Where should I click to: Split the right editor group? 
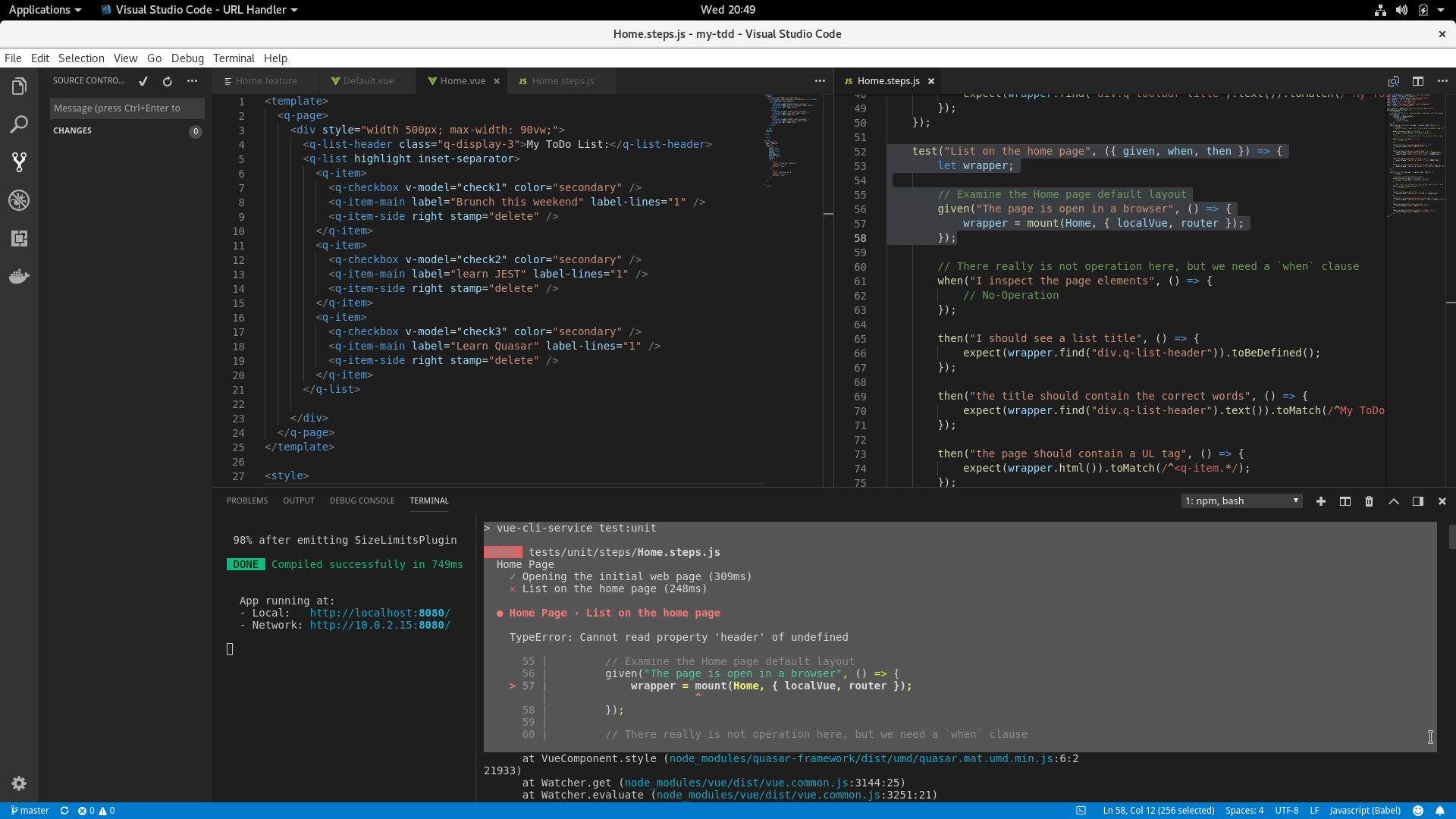pos(1417,81)
